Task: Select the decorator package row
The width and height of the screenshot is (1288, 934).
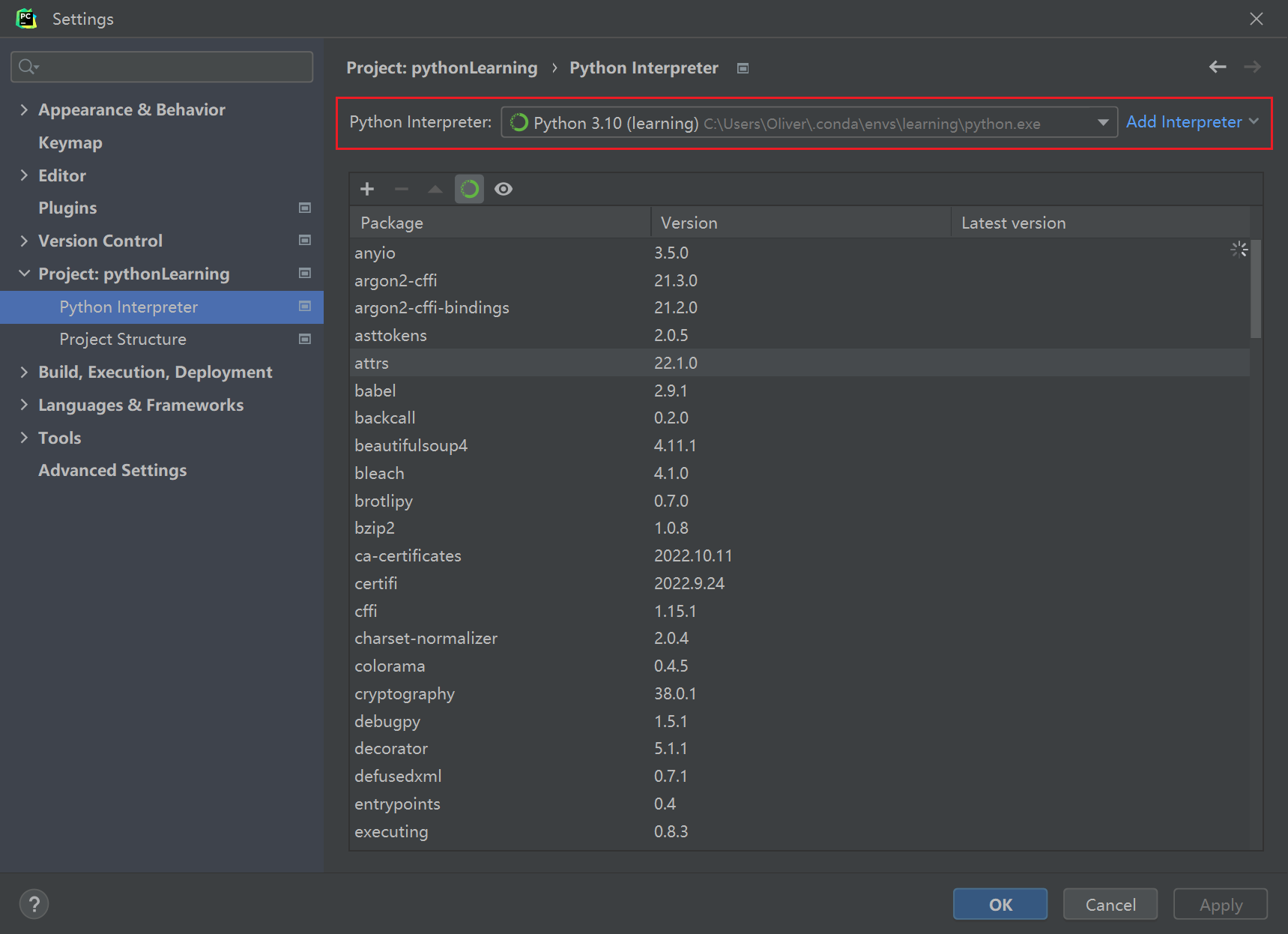Action: 799,748
